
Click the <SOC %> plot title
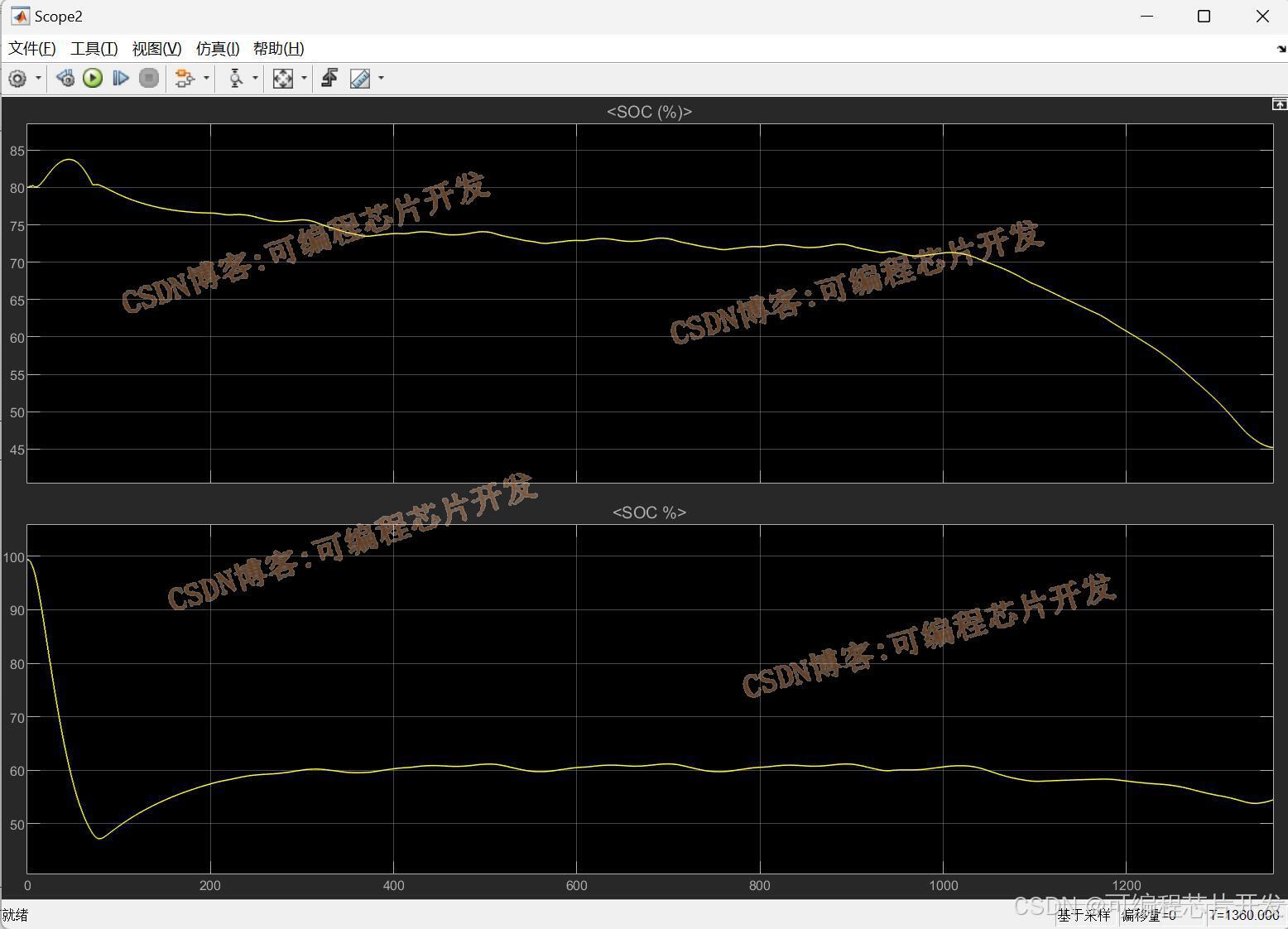pyautogui.click(x=649, y=513)
